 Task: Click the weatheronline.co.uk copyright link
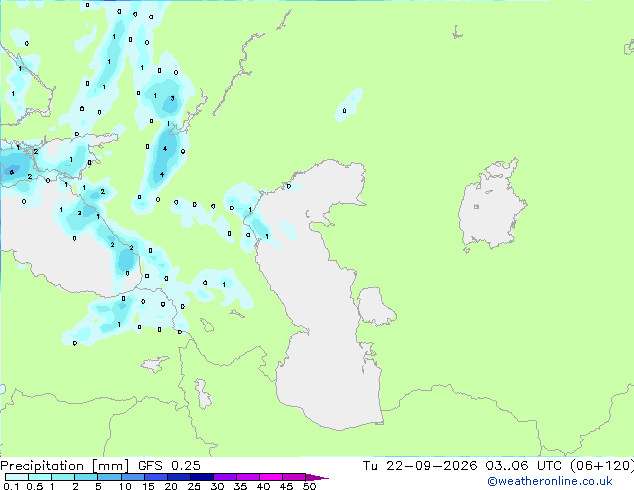(x=549, y=481)
